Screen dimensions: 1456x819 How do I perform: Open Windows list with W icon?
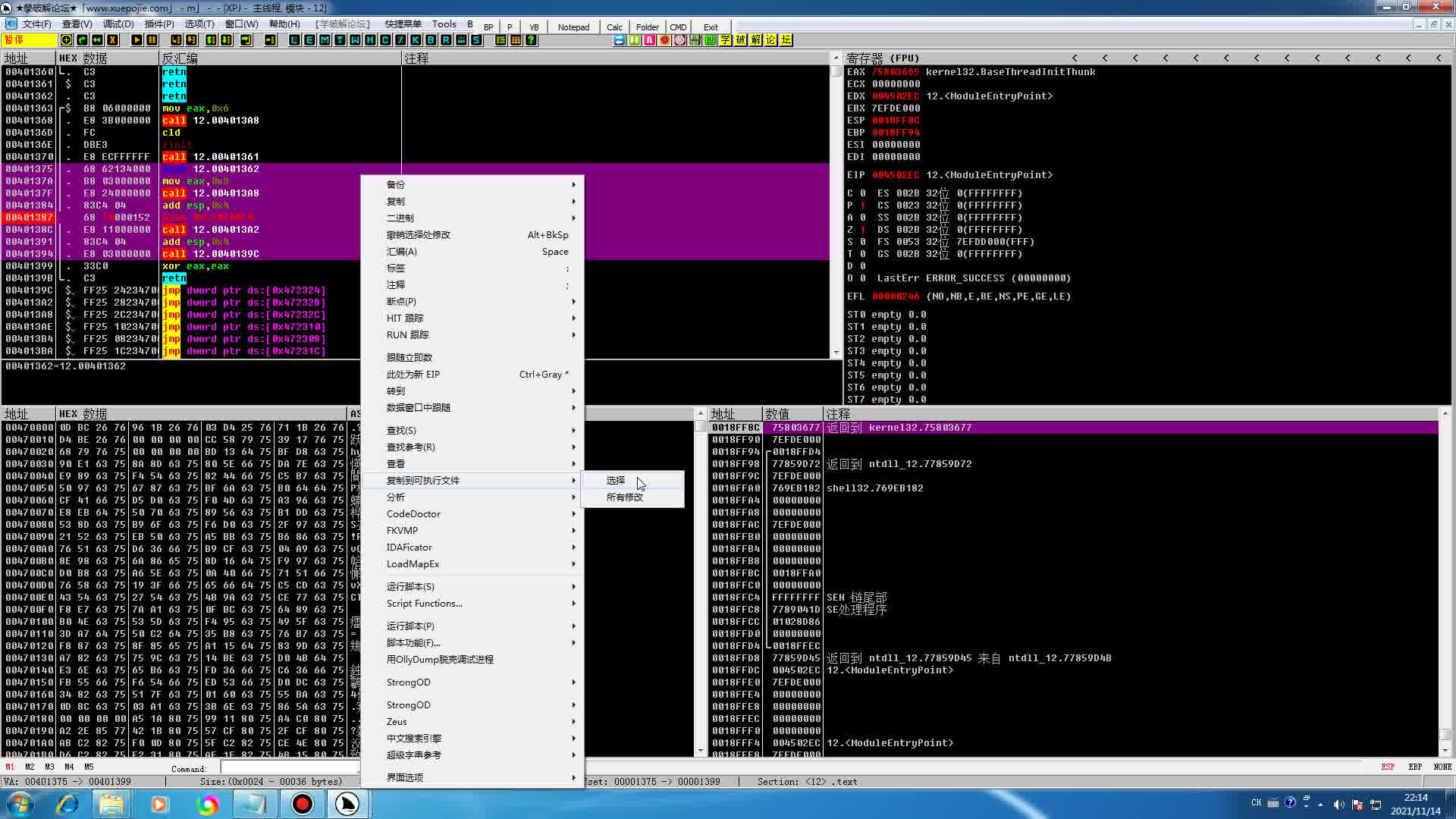pyautogui.click(x=355, y=40)
